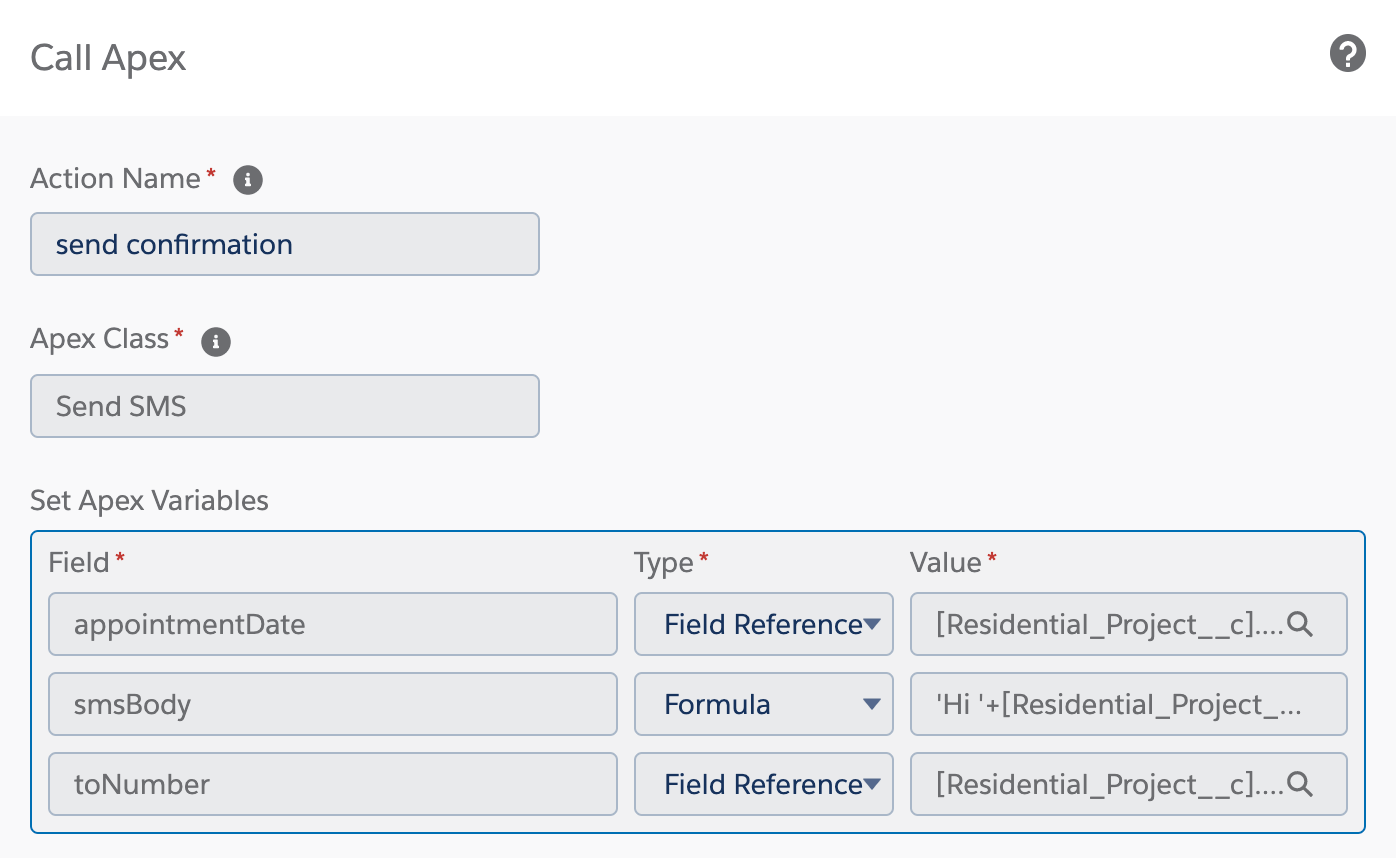Select the smsBody field box
This screenshot has width=1396, height=858.
click(332, 704)
